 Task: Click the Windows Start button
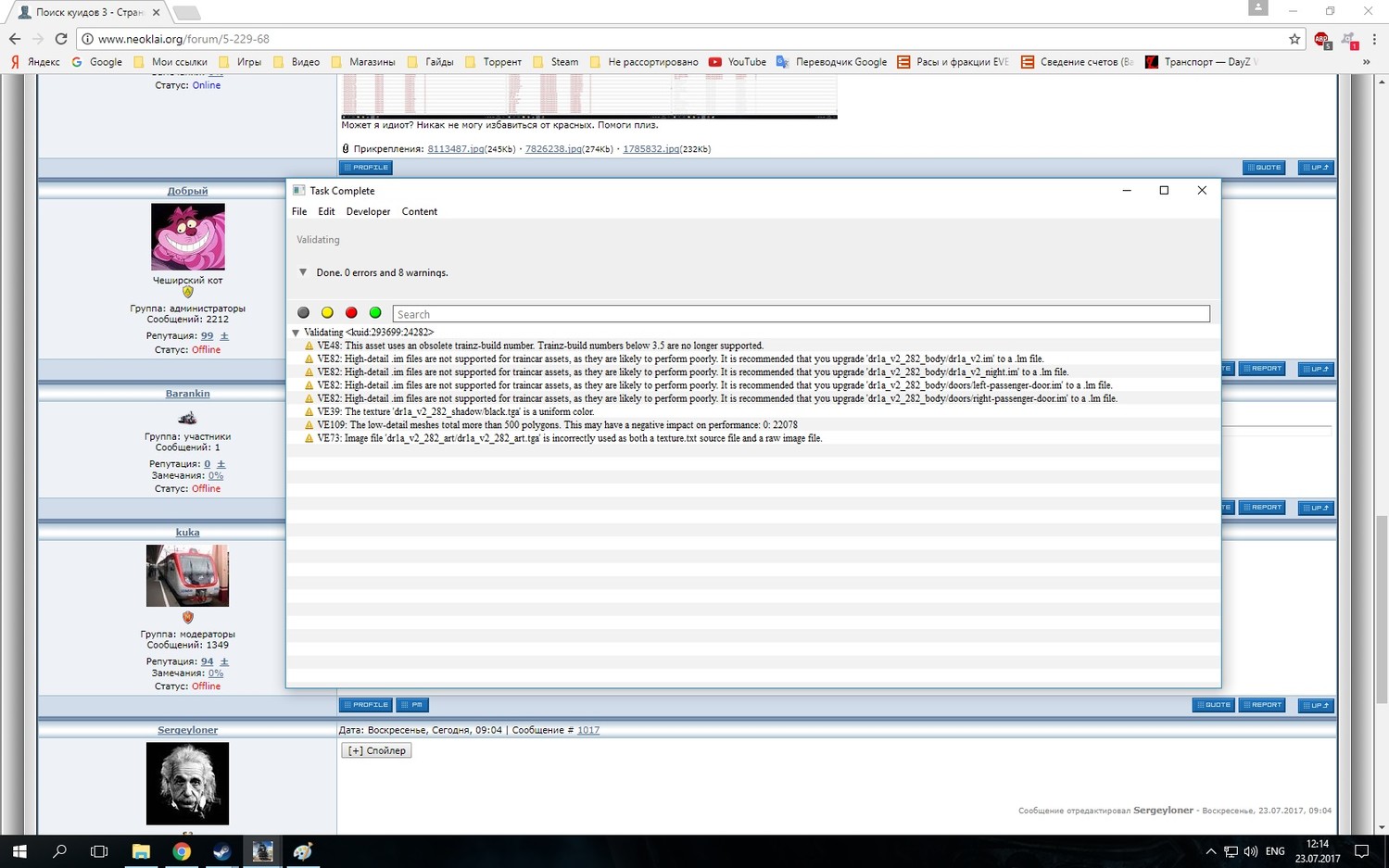[19, 851]
